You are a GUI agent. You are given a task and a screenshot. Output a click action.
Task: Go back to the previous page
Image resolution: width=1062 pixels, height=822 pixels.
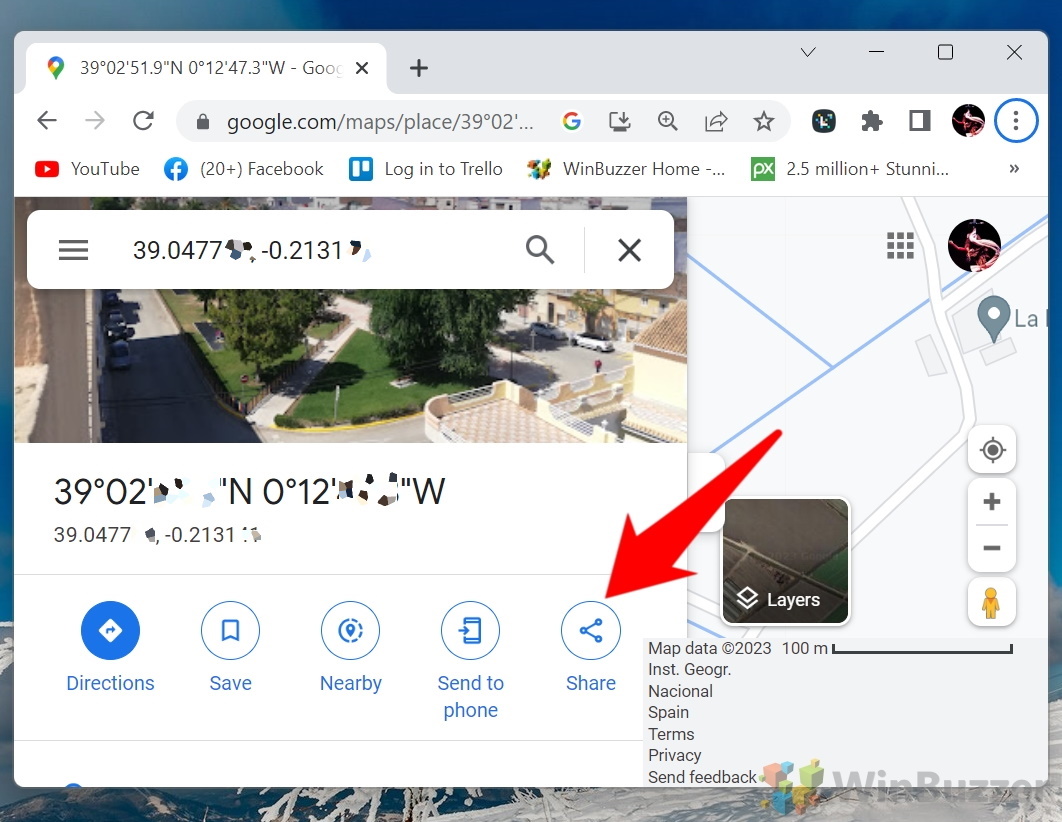(x=47, y=121)
